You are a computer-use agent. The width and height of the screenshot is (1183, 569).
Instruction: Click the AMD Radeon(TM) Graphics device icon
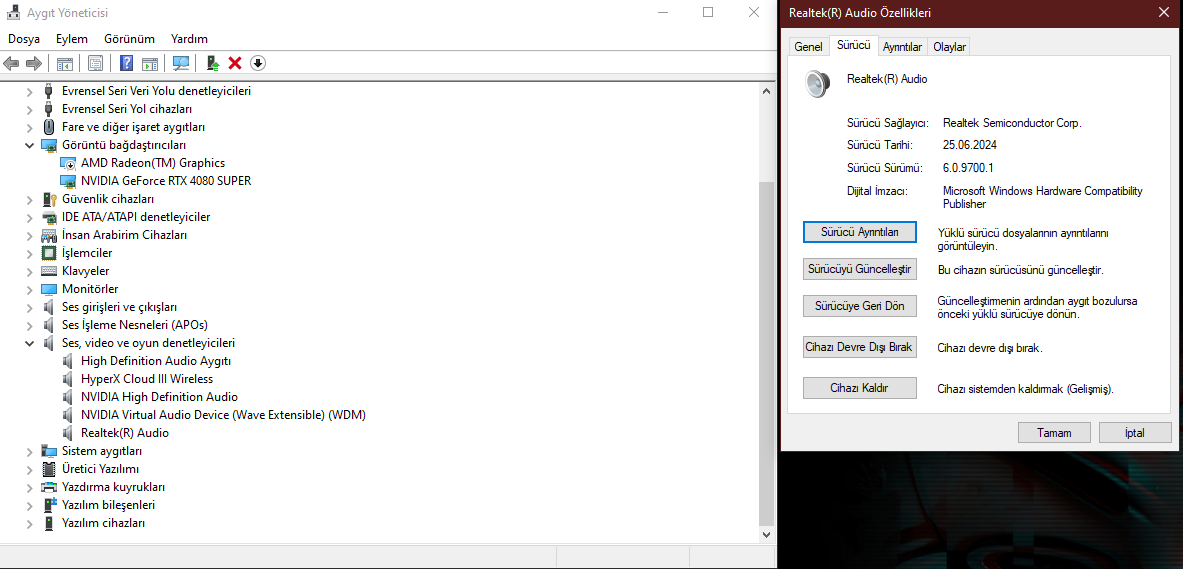click(68, 163)
